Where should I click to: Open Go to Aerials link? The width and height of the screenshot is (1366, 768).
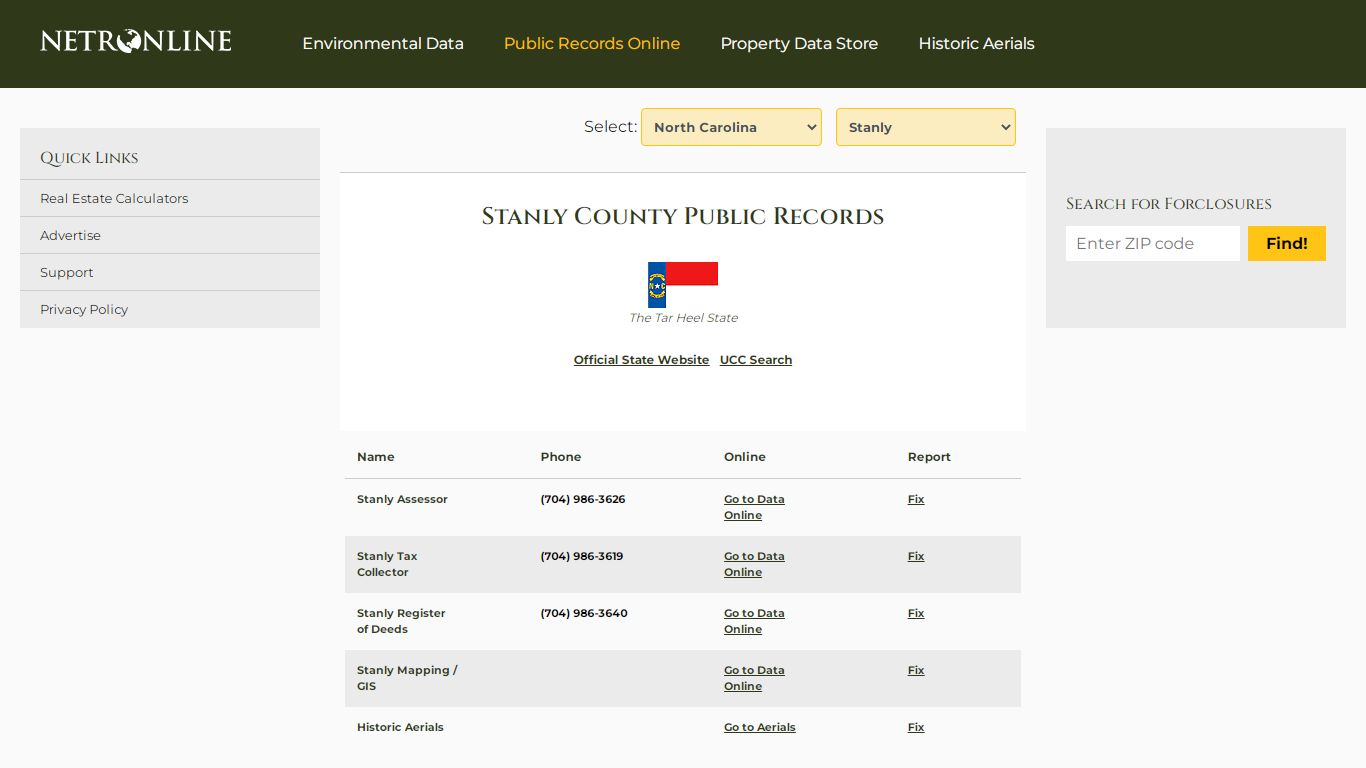[x=760, y=727]
